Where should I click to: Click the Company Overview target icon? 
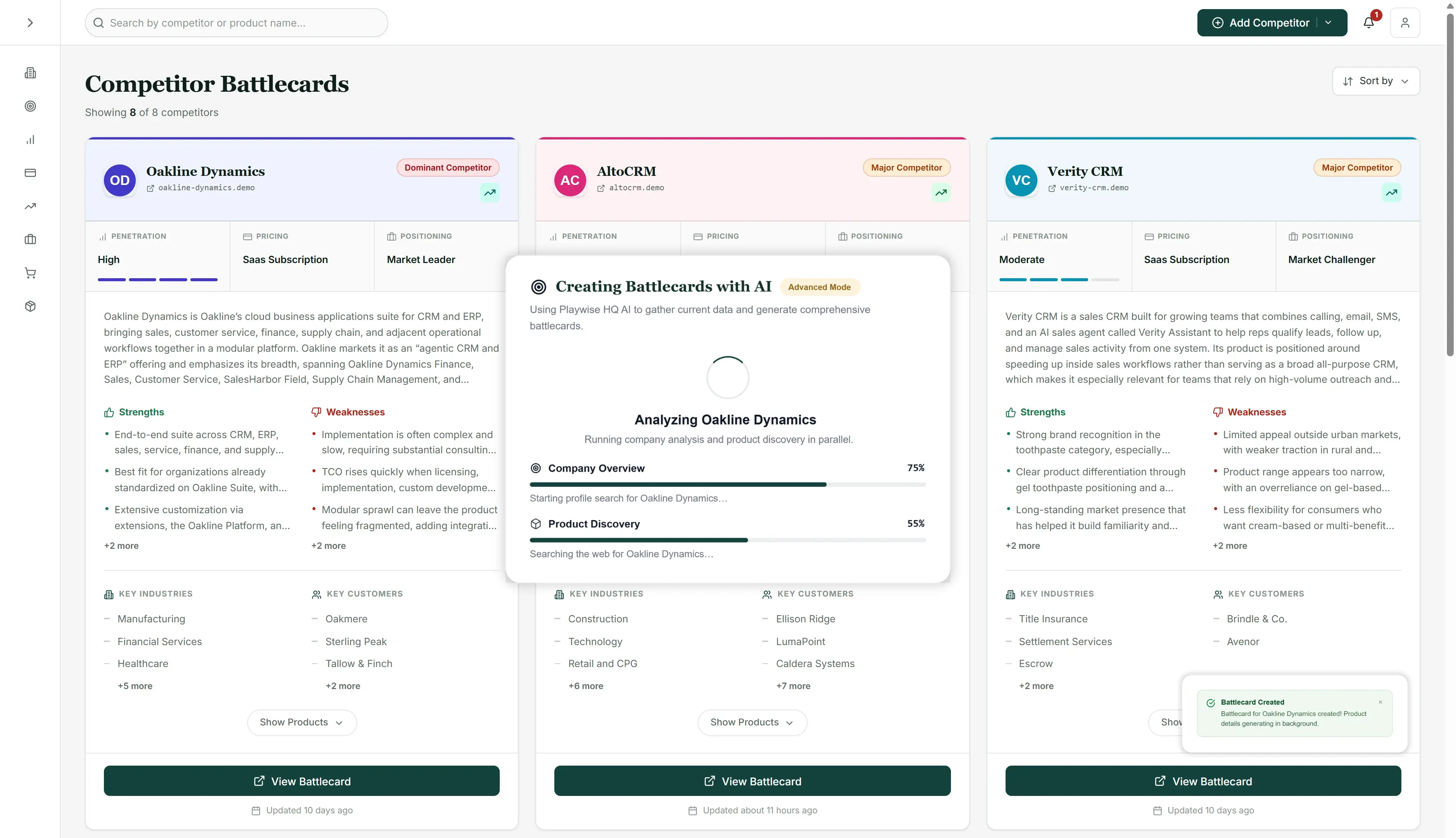tap(535, 468)
